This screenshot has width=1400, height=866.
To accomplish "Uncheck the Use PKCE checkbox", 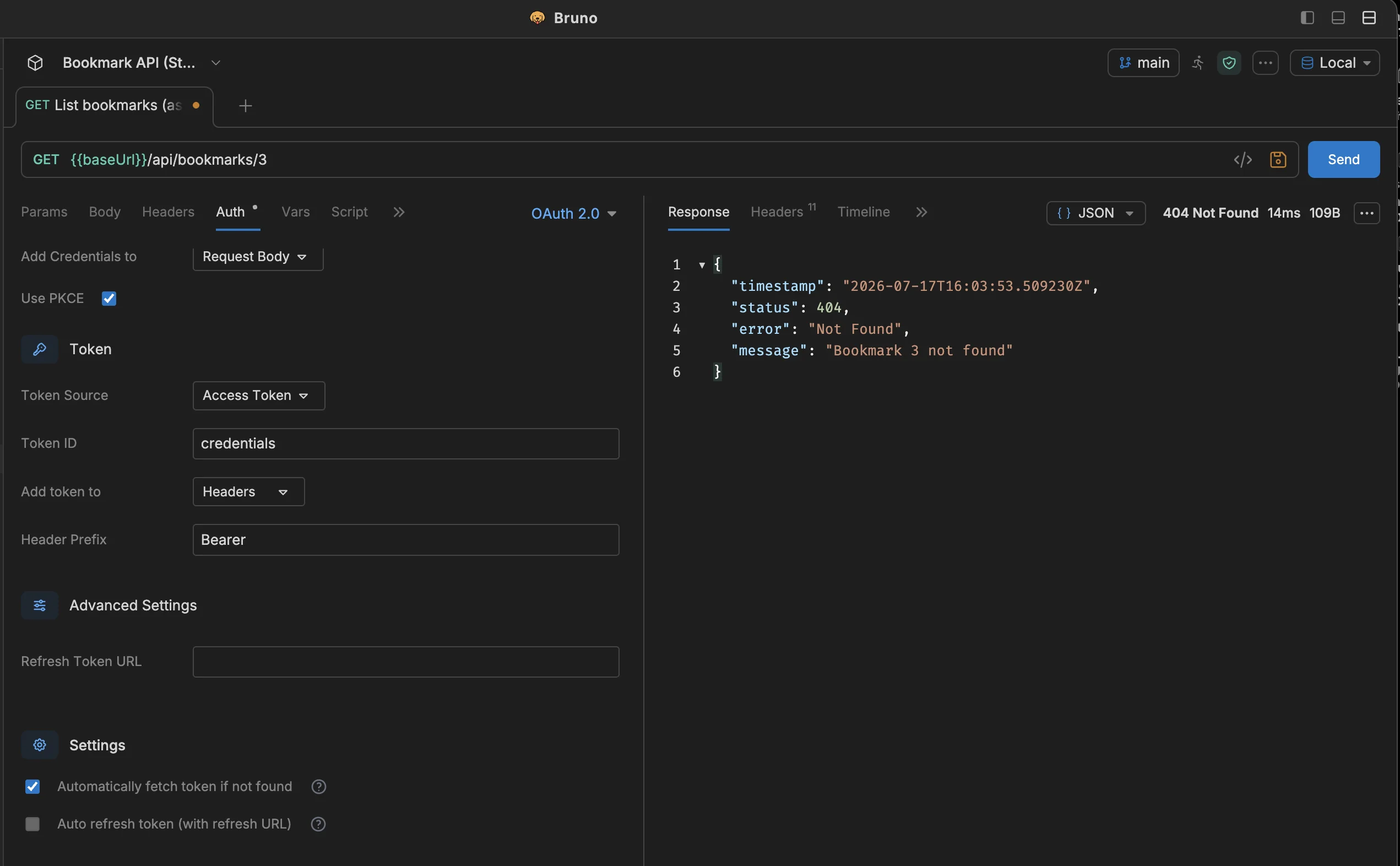I will [x=109, y=299].
